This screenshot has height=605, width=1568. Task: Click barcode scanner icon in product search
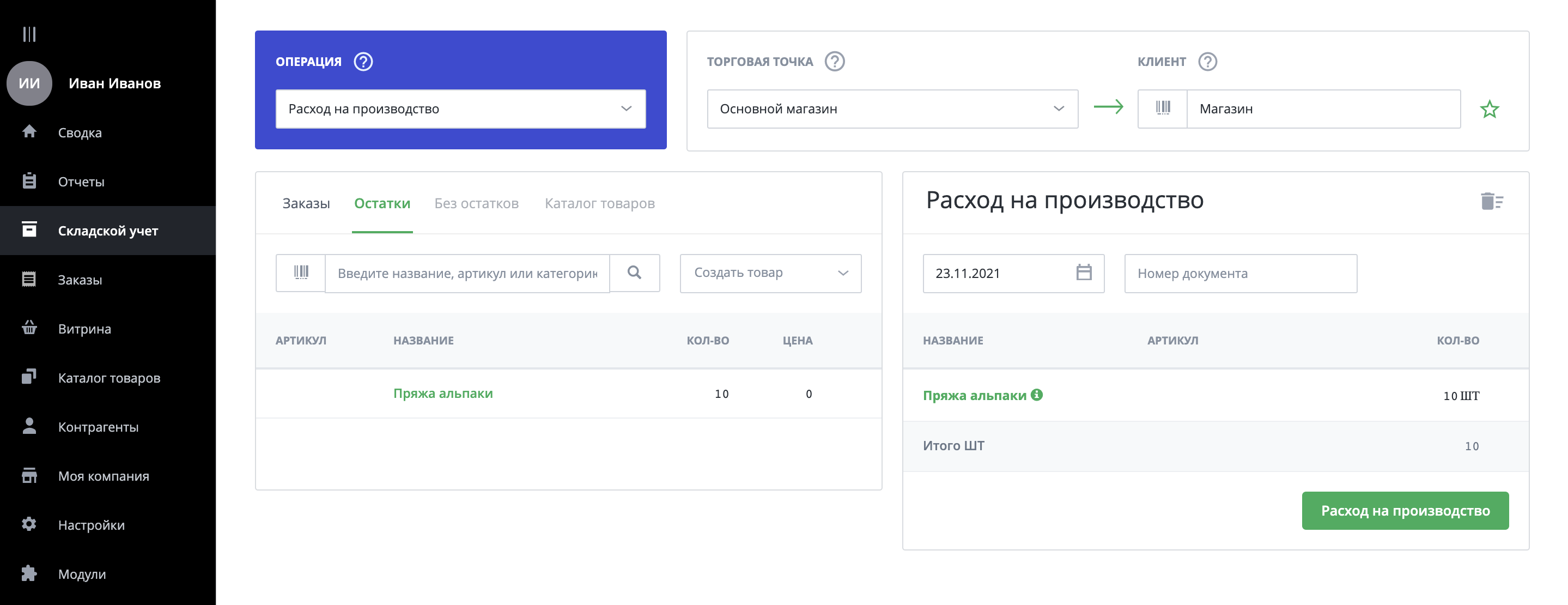(x=301, y=273)
